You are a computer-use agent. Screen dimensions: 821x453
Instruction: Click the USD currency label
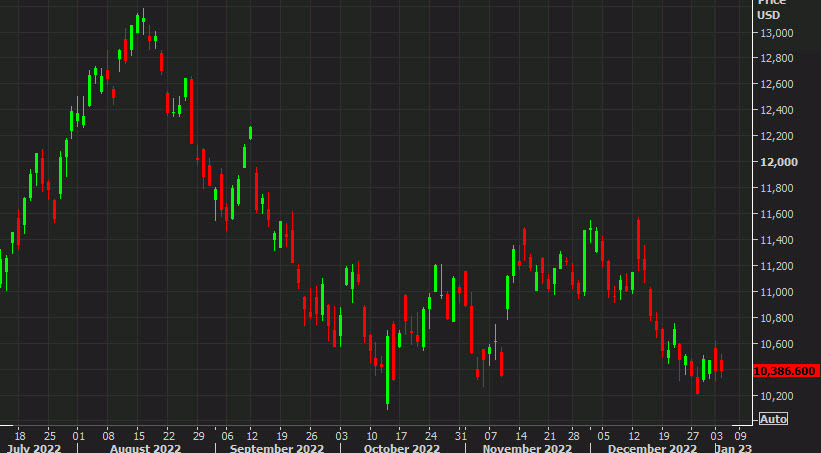tap(768, 15)
